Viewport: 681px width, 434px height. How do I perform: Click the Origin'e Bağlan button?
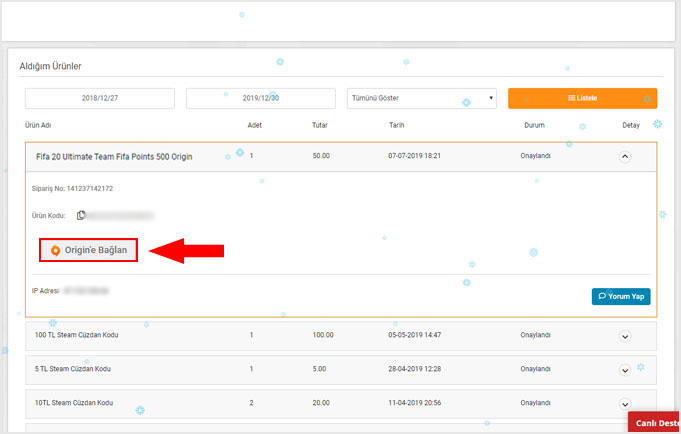coord(89,250)
